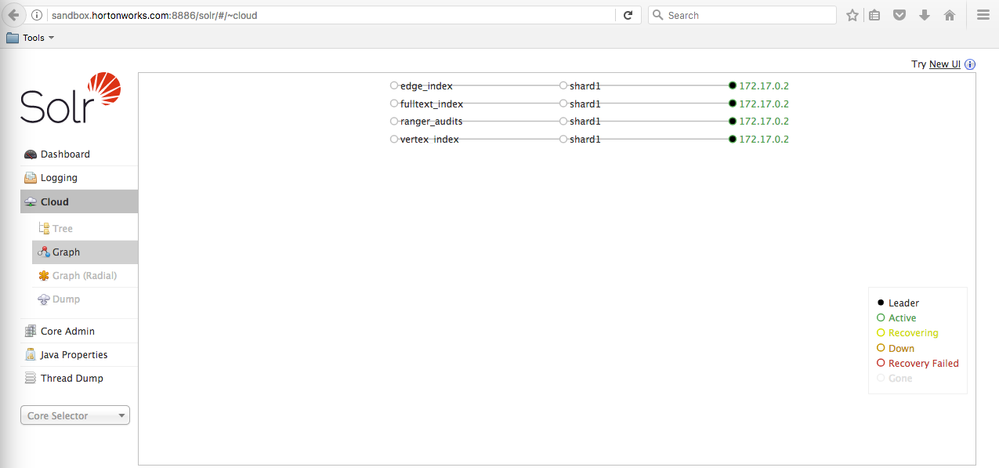Open the browser hamburger menu

[983, 15]
